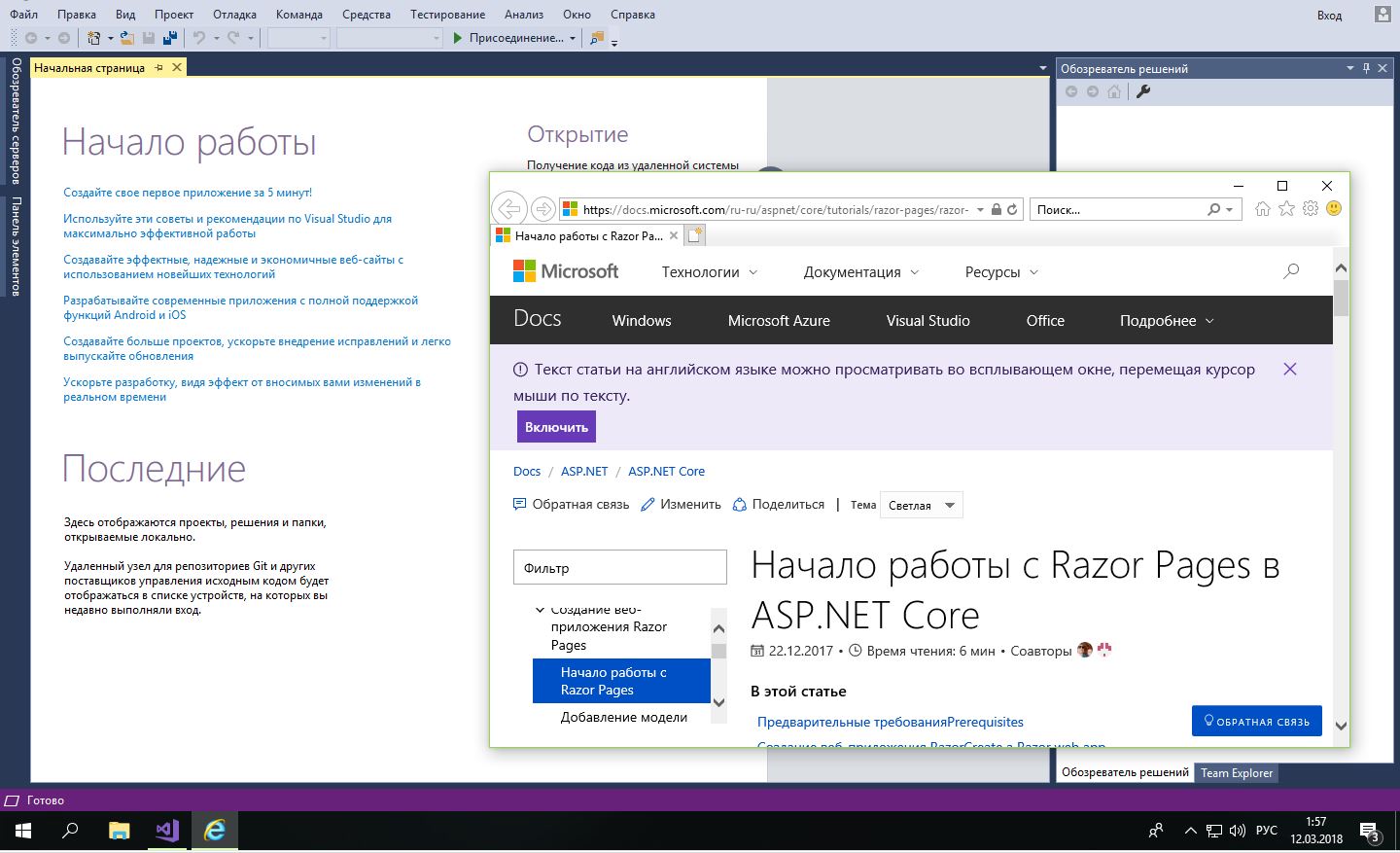Screen dimensions: 1400x853
Task: Open the Обозреватель серверов side tab
Action: tap(16, 121)
